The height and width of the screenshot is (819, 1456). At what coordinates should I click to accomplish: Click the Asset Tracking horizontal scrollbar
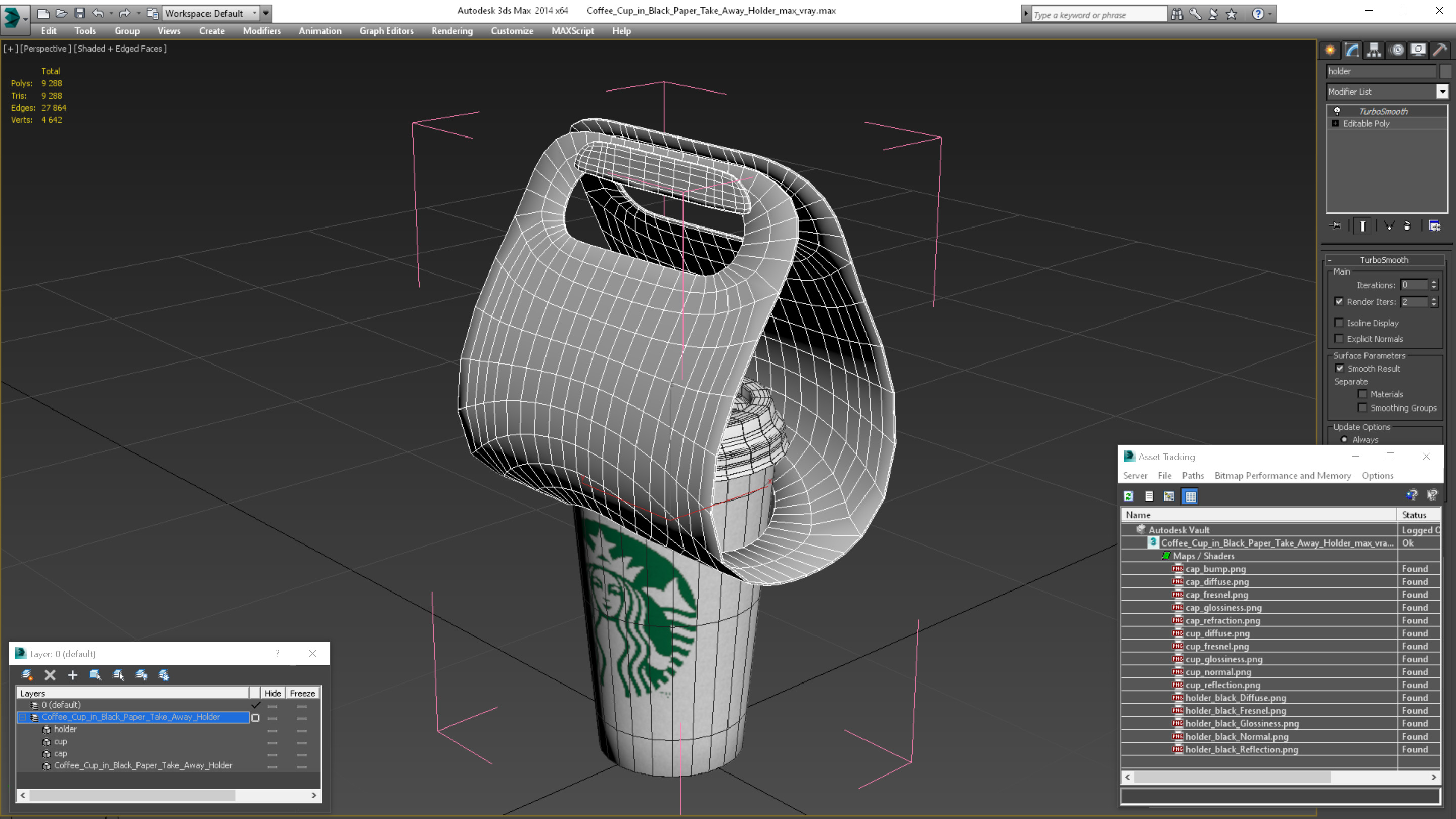coord(1232,777)
